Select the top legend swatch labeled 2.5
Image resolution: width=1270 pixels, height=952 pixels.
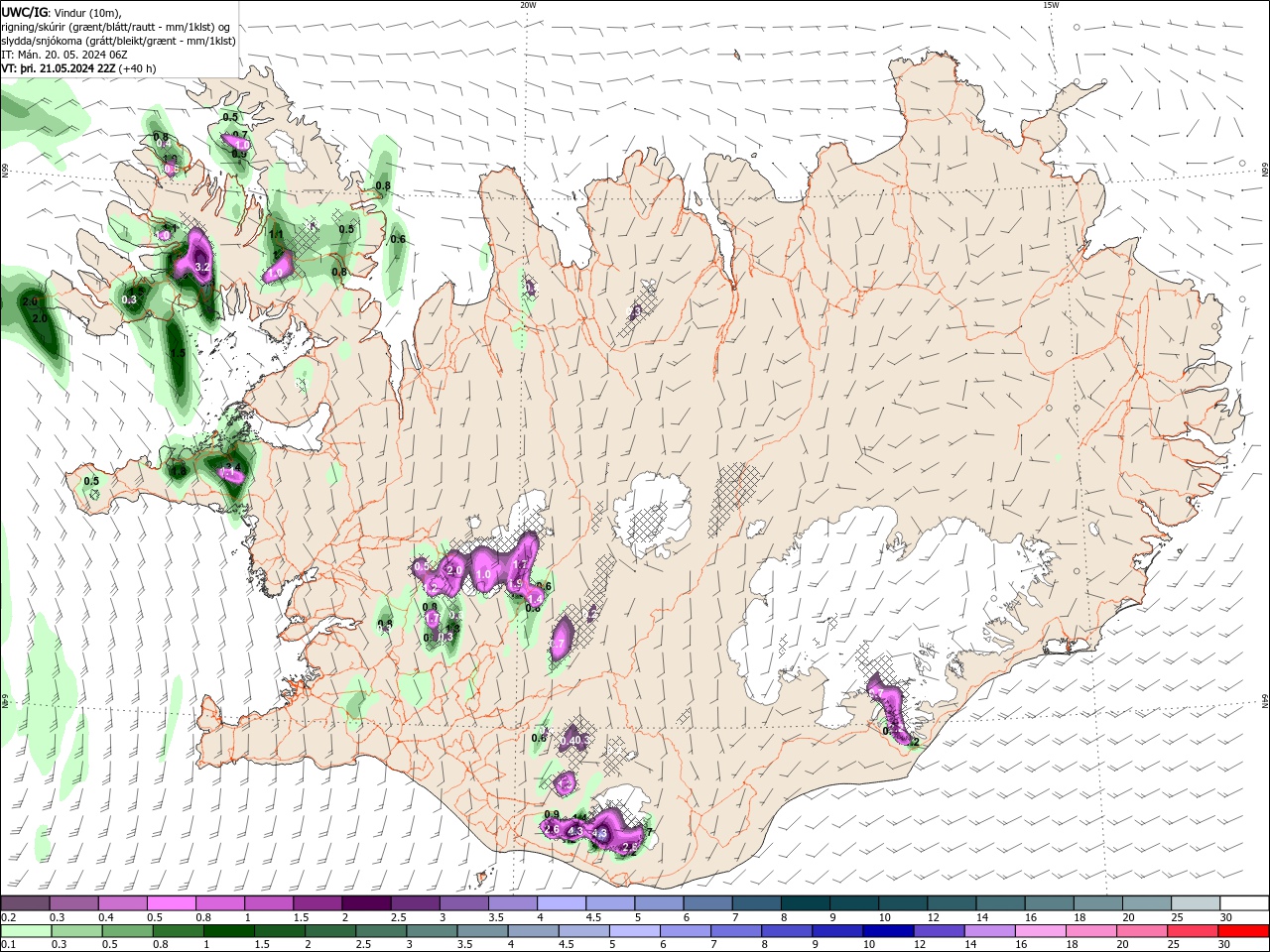tap(415, 903)
